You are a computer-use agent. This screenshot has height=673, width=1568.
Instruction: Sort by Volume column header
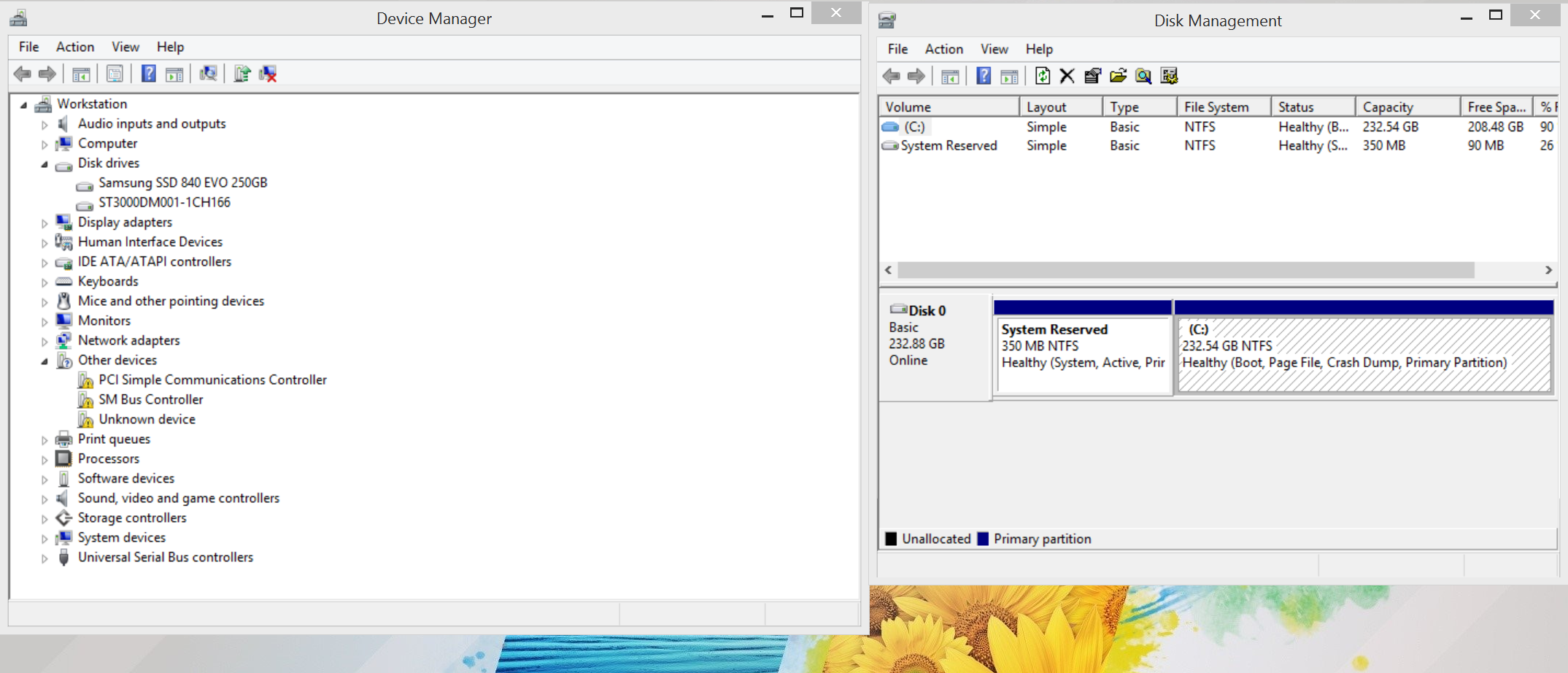[x=949, y=107]
